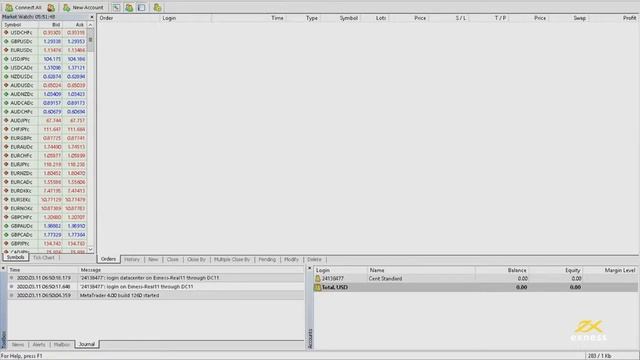Open the Close By tab

[x=196, y=260]
